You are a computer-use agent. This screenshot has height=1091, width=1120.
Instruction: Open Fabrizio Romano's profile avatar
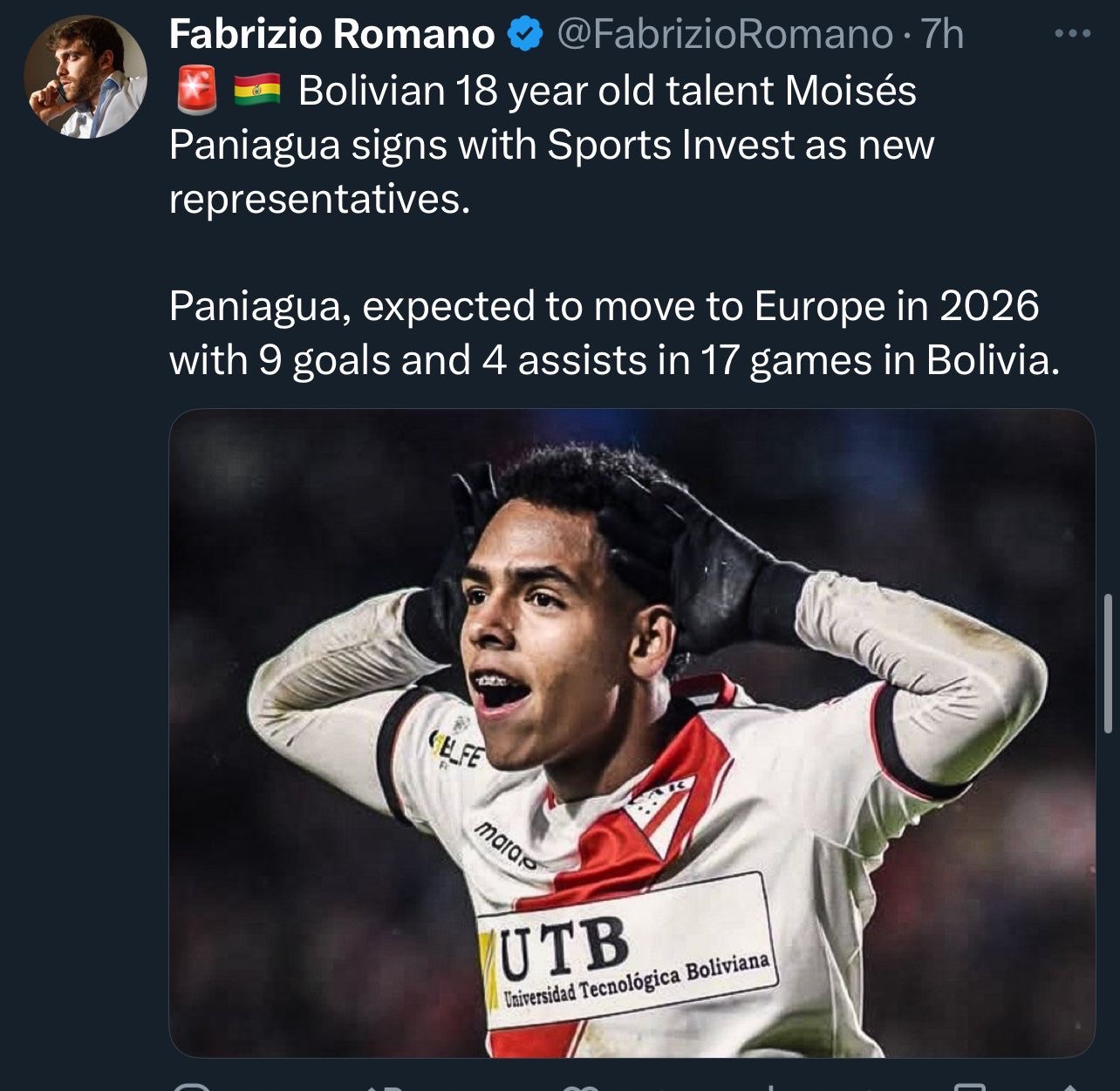click(85, 78)
